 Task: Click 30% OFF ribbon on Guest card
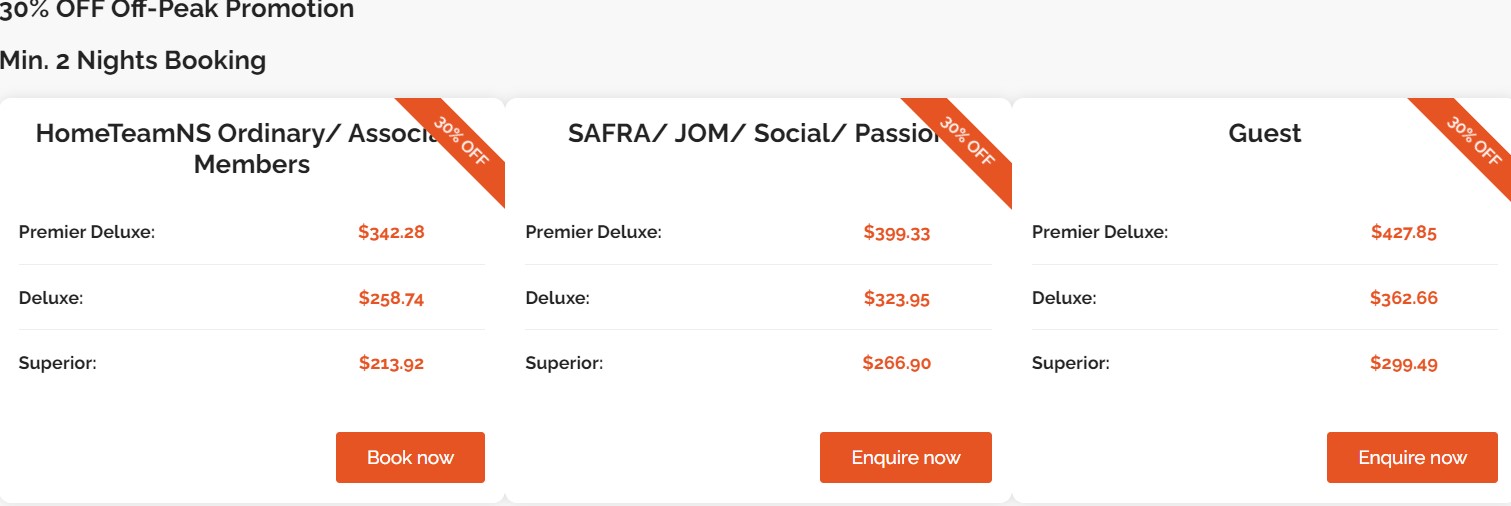1474,141
